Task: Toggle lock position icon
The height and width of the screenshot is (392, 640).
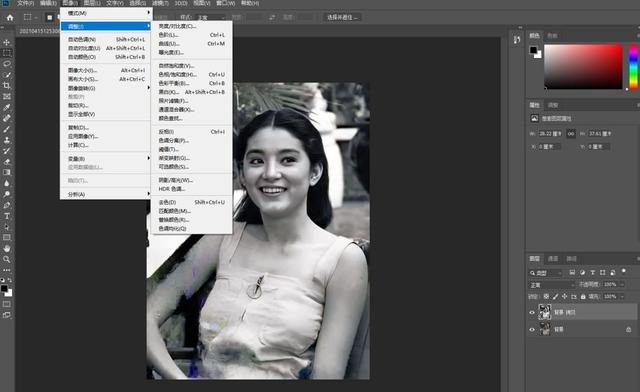Action: pyautogui.click(x=564, y=296)
